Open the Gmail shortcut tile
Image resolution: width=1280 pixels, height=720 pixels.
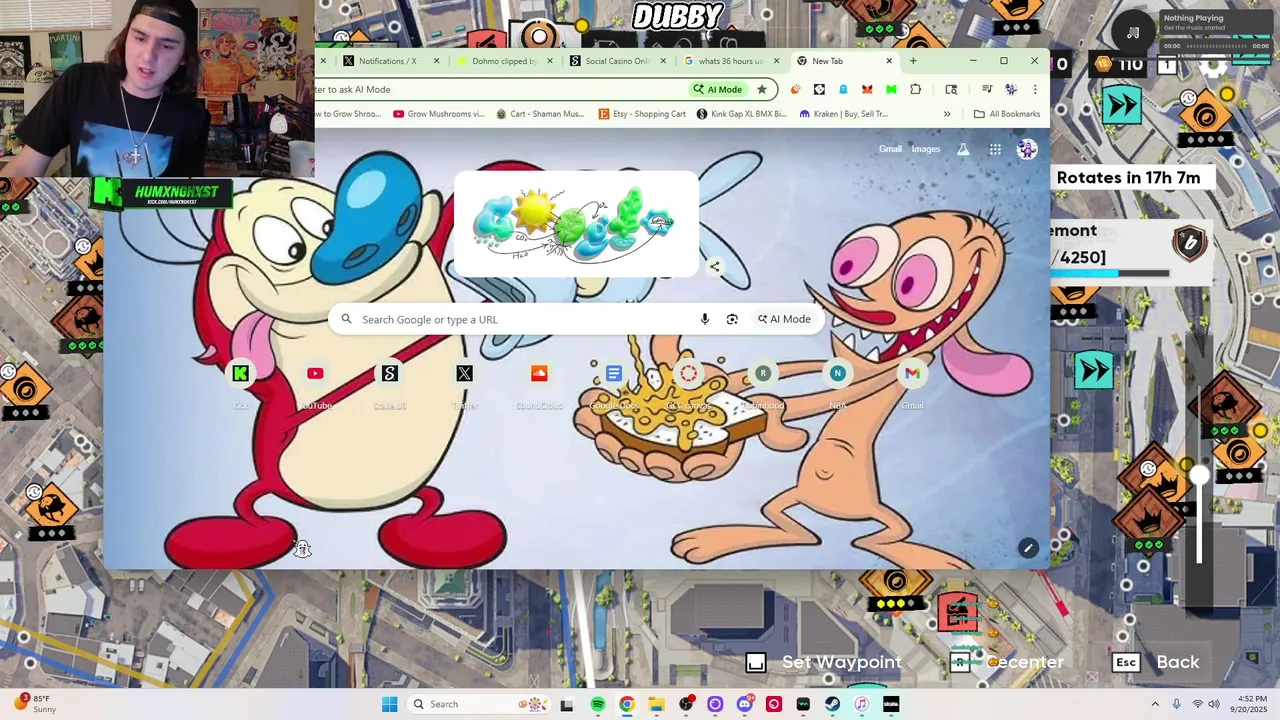pos(912,385)
